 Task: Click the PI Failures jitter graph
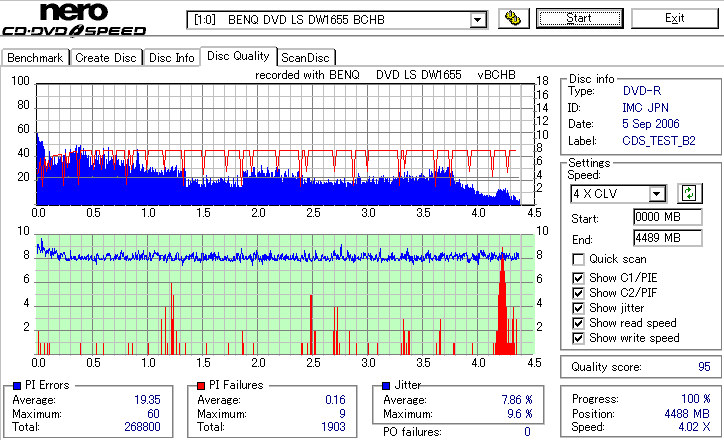pos(285,295)
